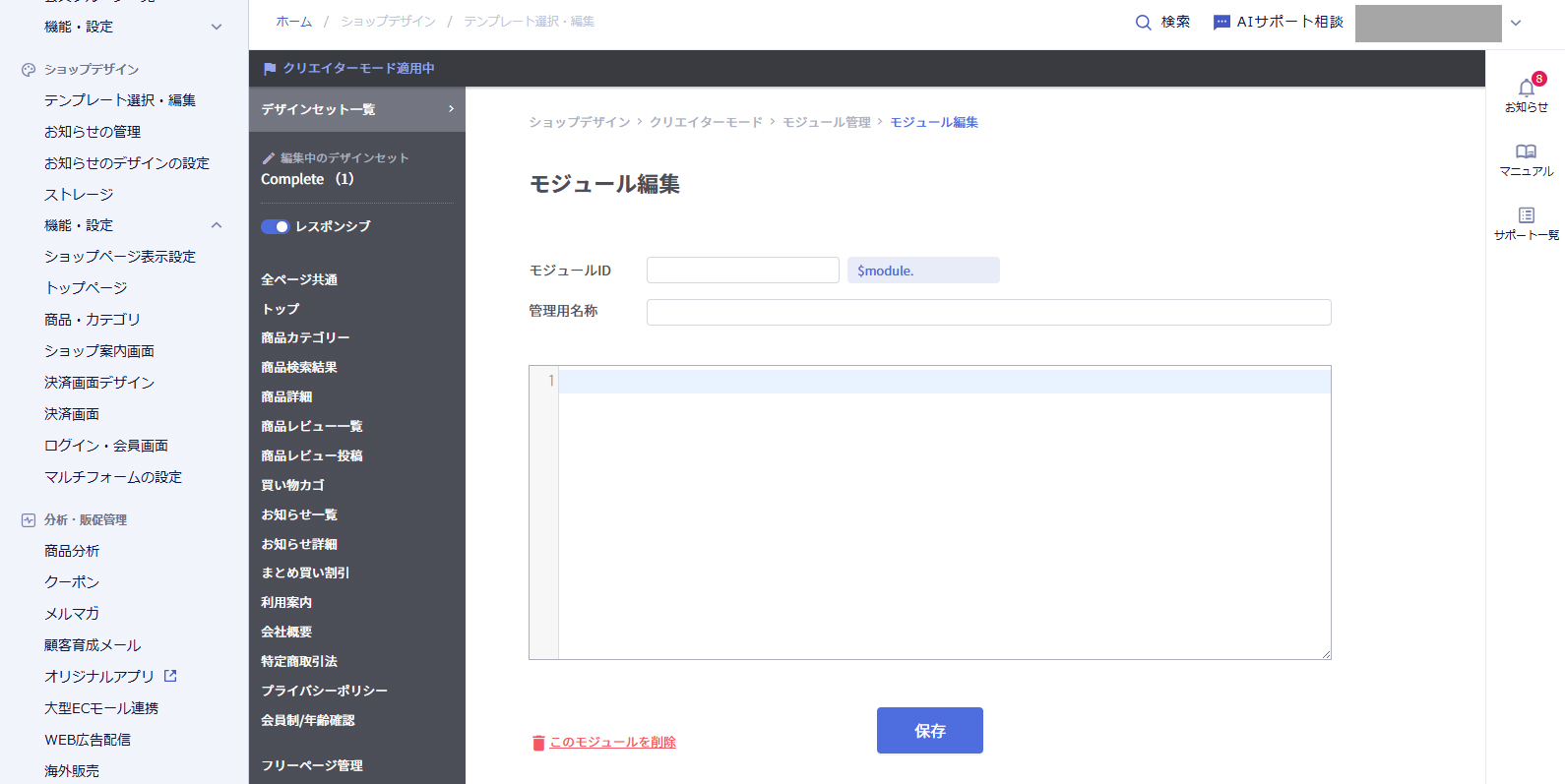
Task: Open 商品・カテゴリ in sidebar
Action: click(x=93, y=320)
